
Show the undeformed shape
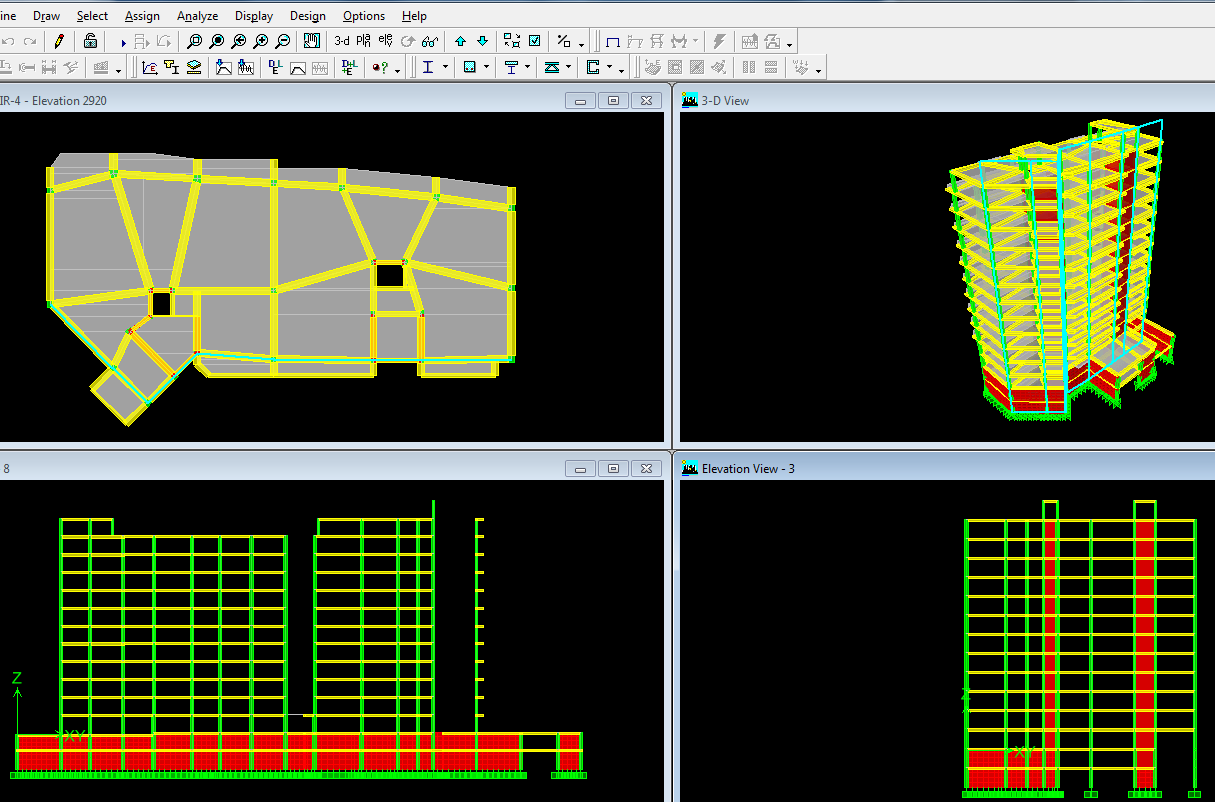pyautogui.click(x=612, y=42)
